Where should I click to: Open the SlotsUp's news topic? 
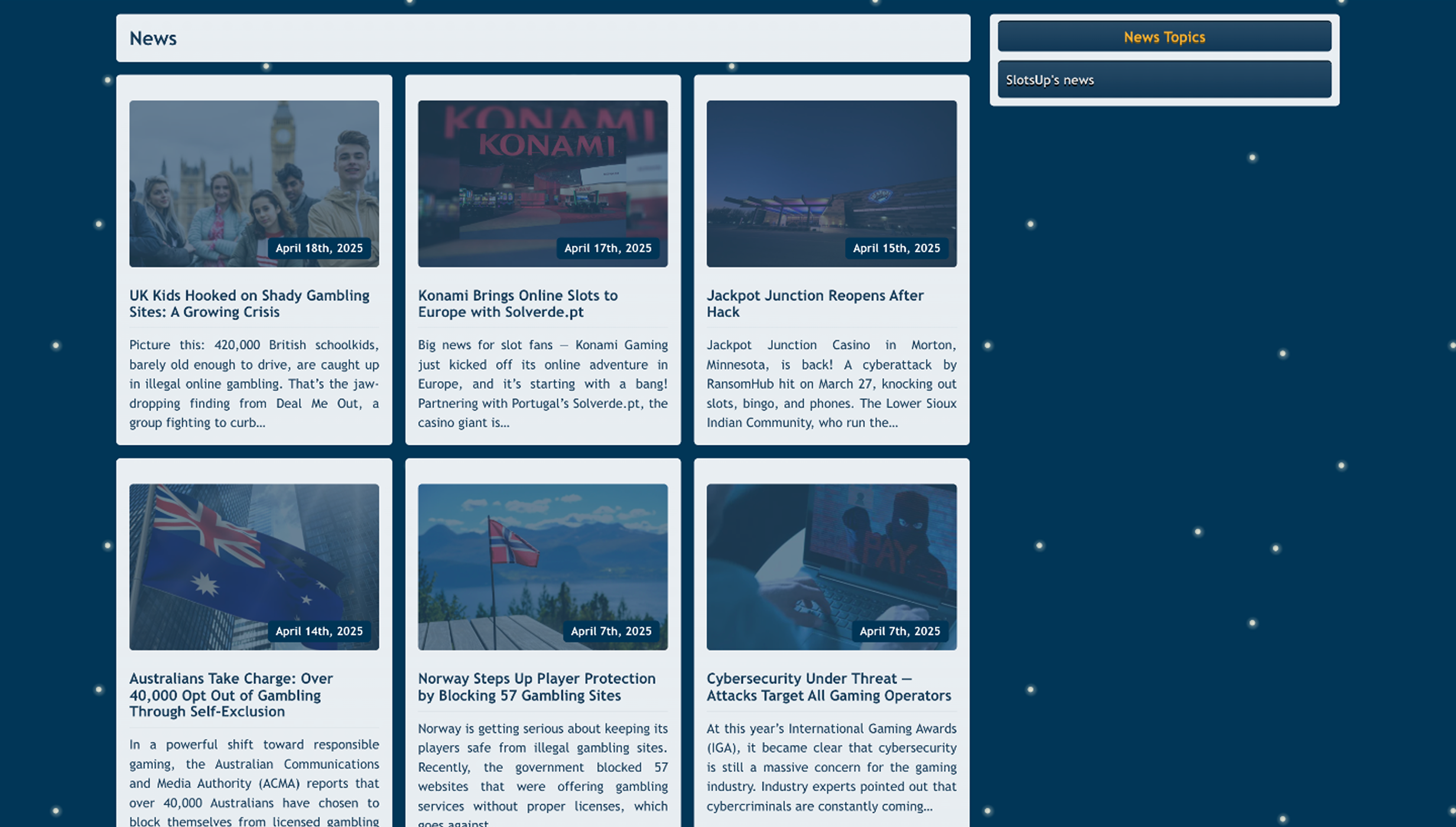1164,80
